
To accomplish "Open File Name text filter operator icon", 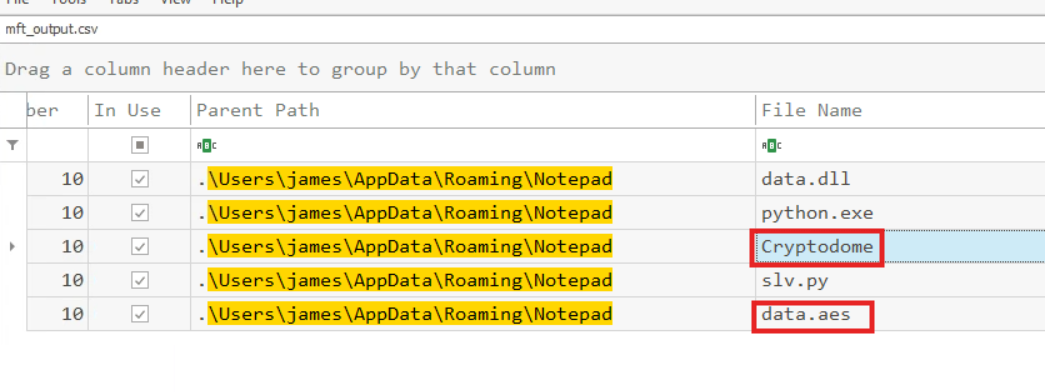I will pos(772,145).
